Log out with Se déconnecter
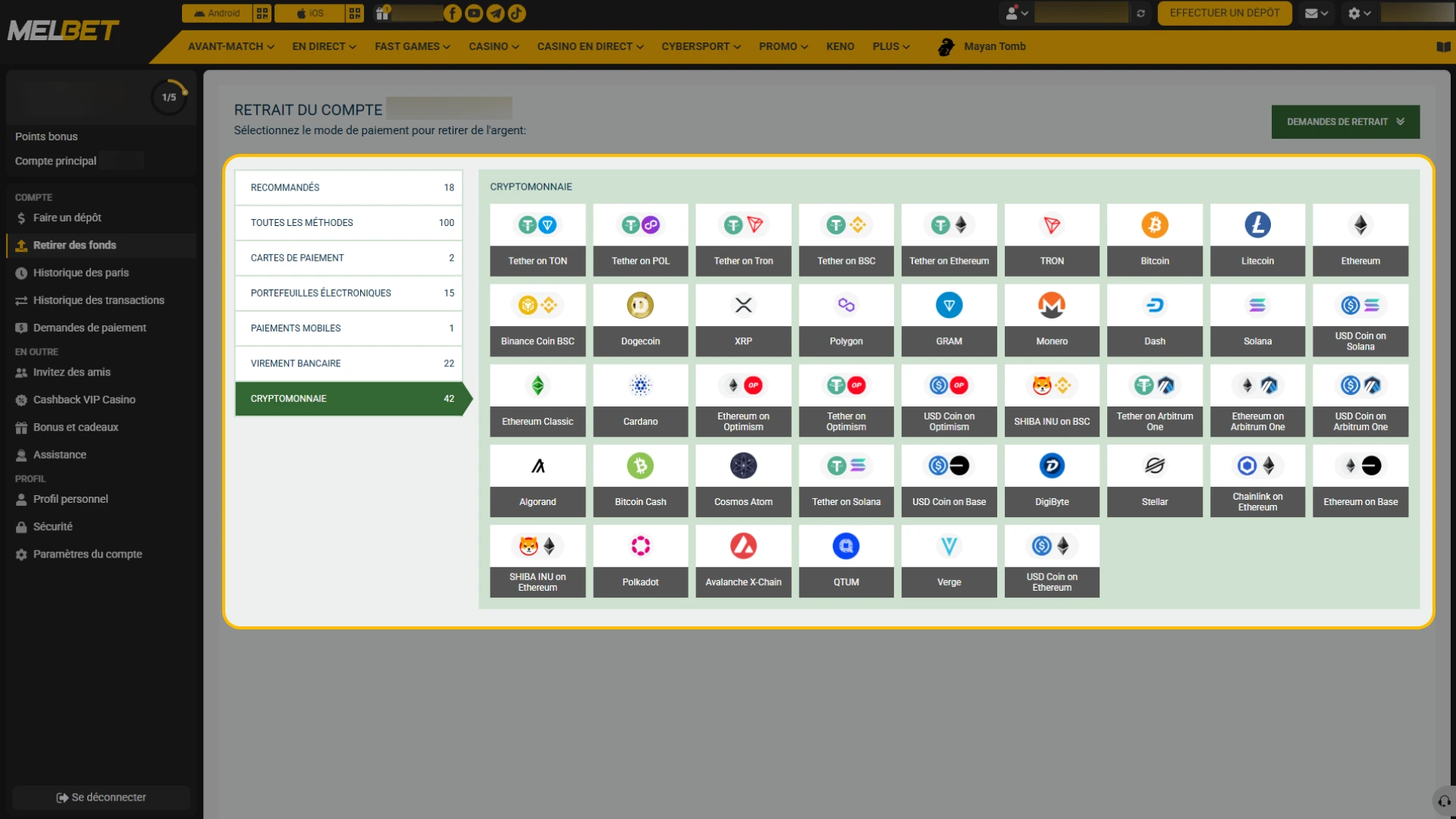1456x819 pixels. pyautogui.click(x=101, y=797)
